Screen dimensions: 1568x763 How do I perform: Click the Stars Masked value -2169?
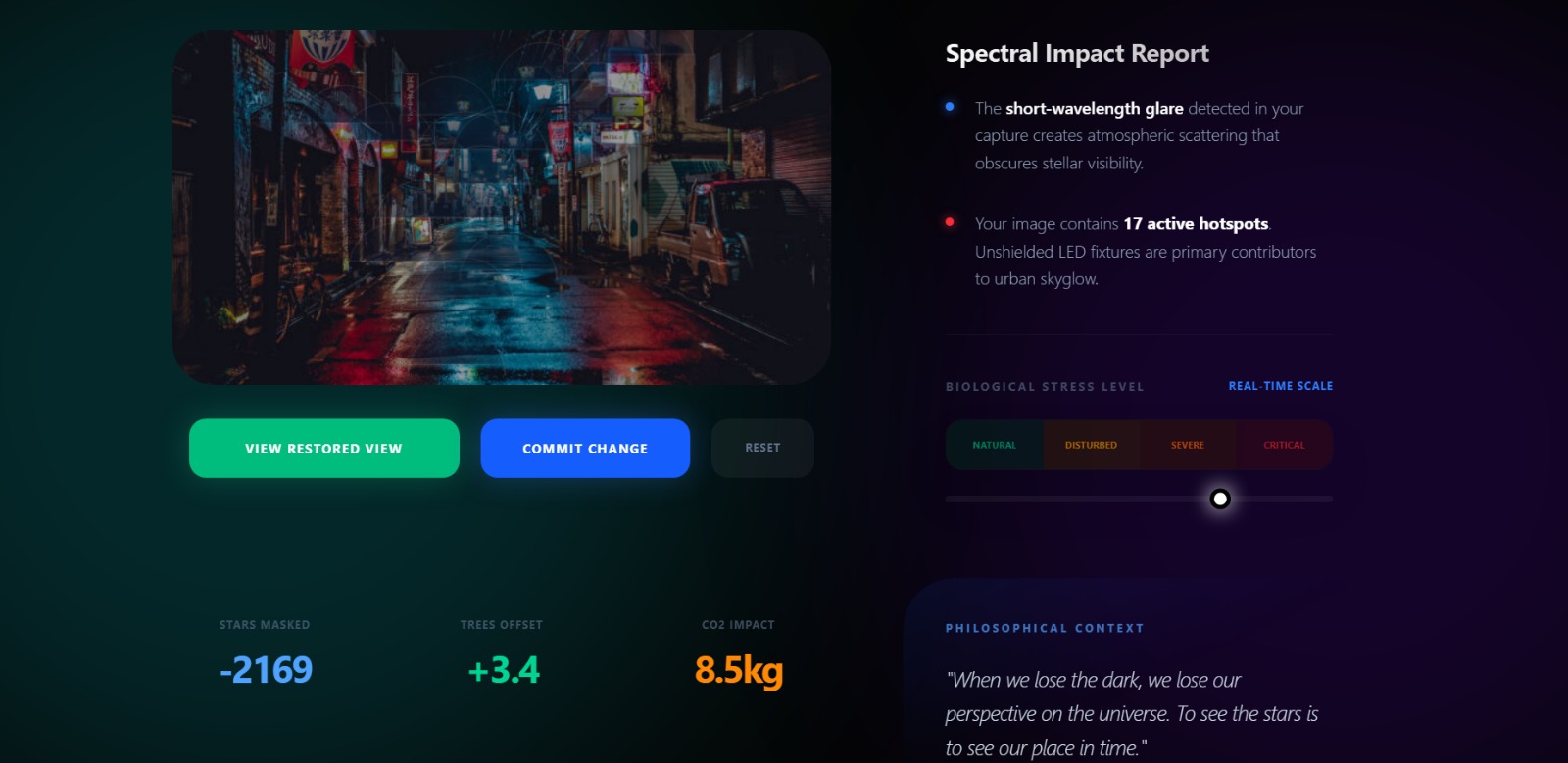(266, 670)
